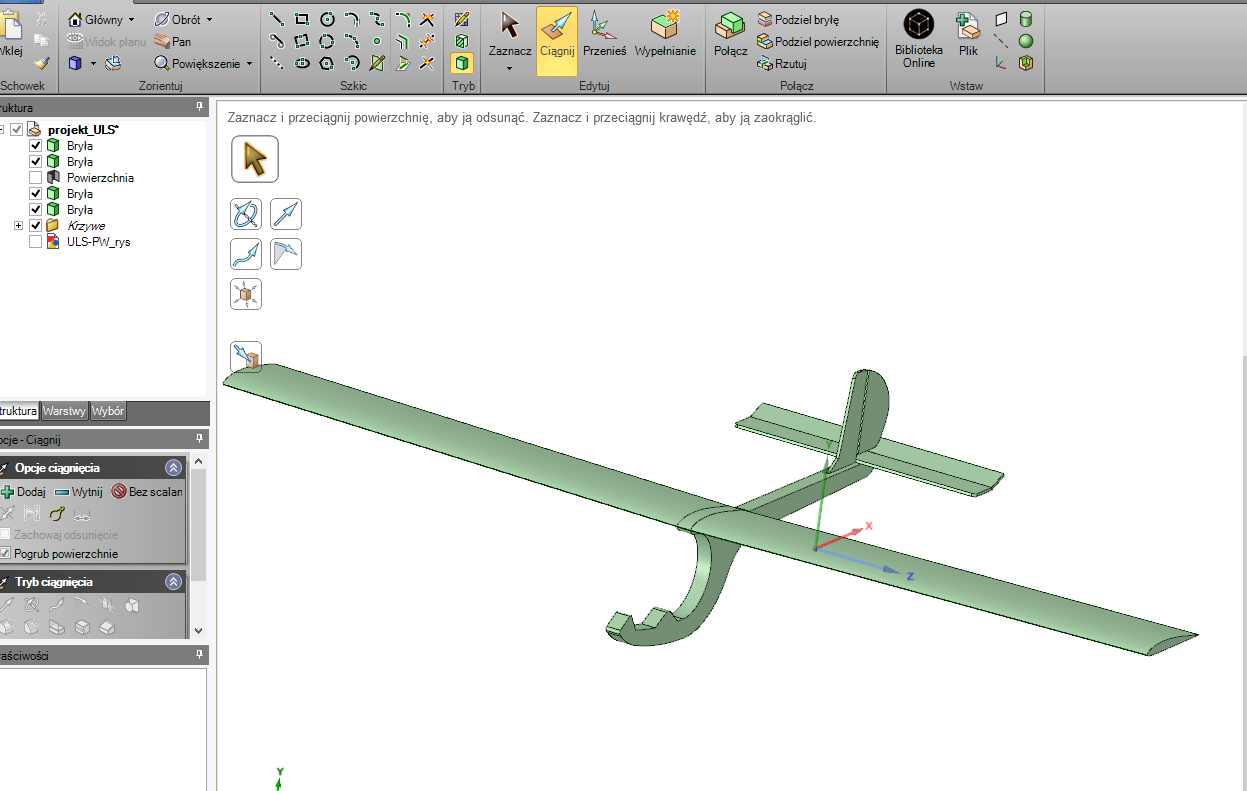This screenshot has height=791, width=1247.
Task: Open Biblioteka Online library
Action: coord(918,40)
